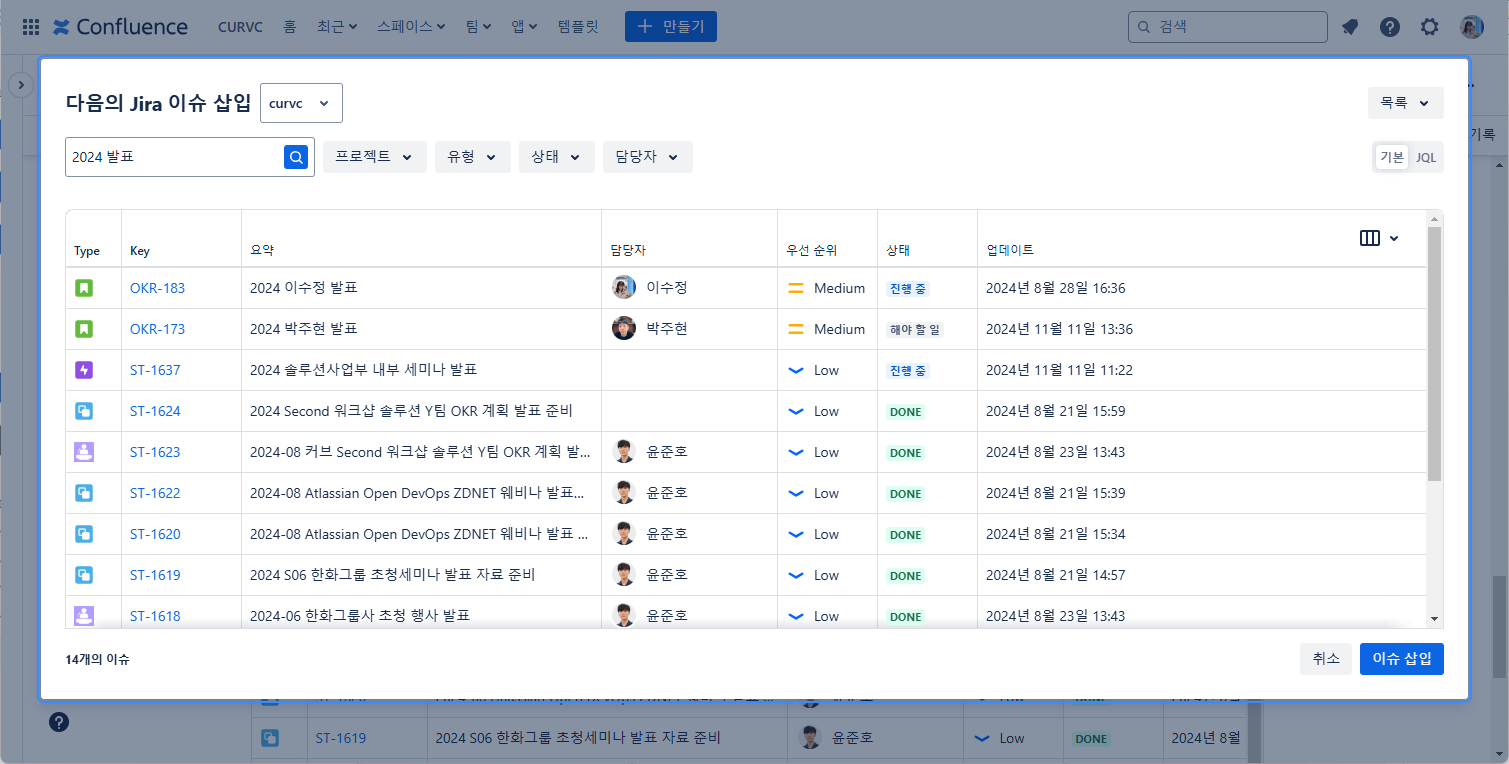
Task: Open CURVC in the top navigation
Action: [240, 27]
